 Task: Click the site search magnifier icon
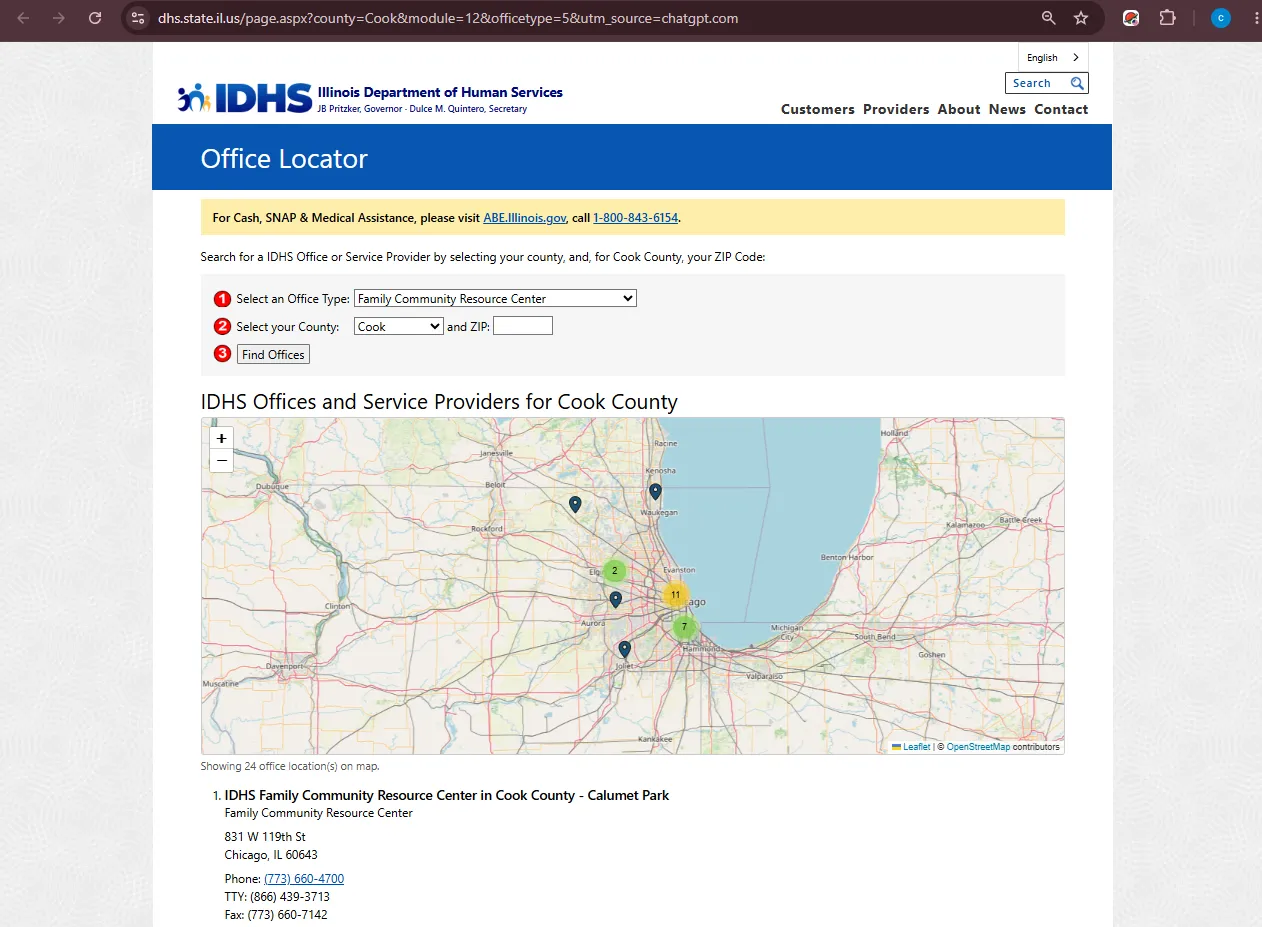pyautogui.click(x=1077, y=83)
